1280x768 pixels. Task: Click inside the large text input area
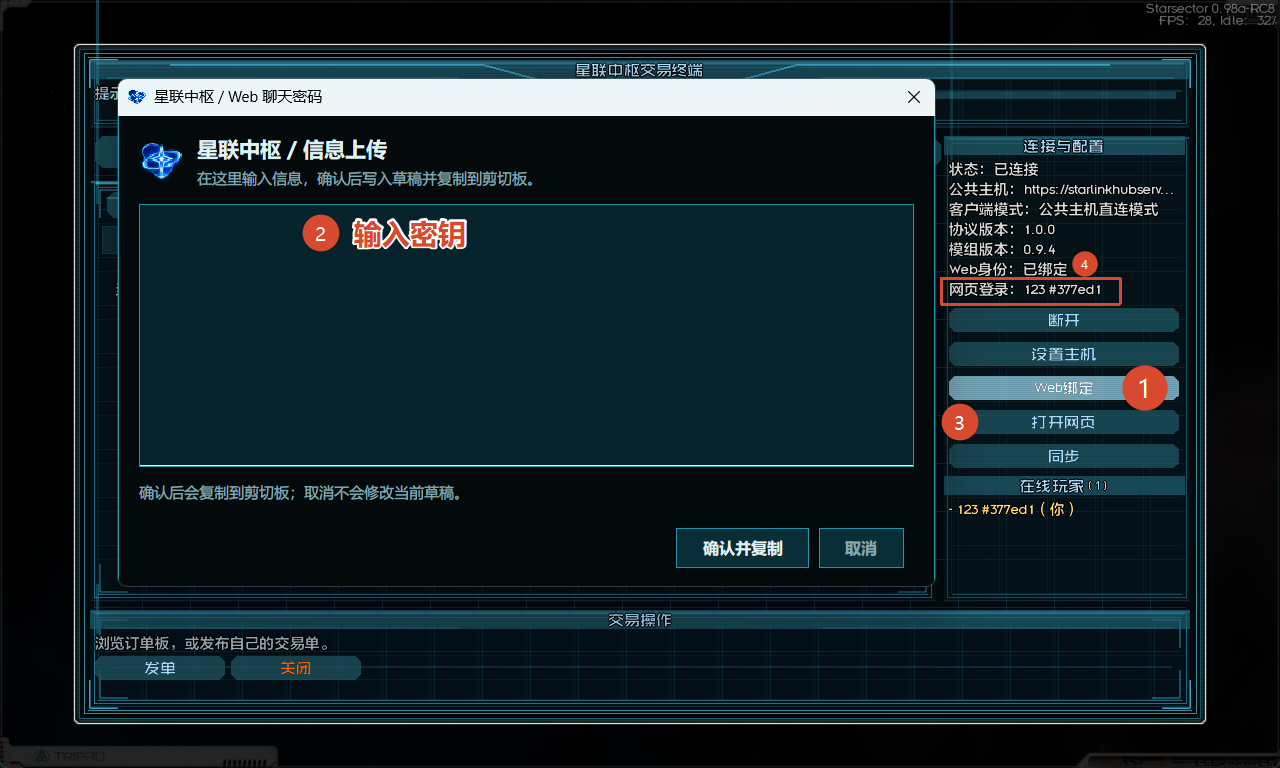(526, 335)
